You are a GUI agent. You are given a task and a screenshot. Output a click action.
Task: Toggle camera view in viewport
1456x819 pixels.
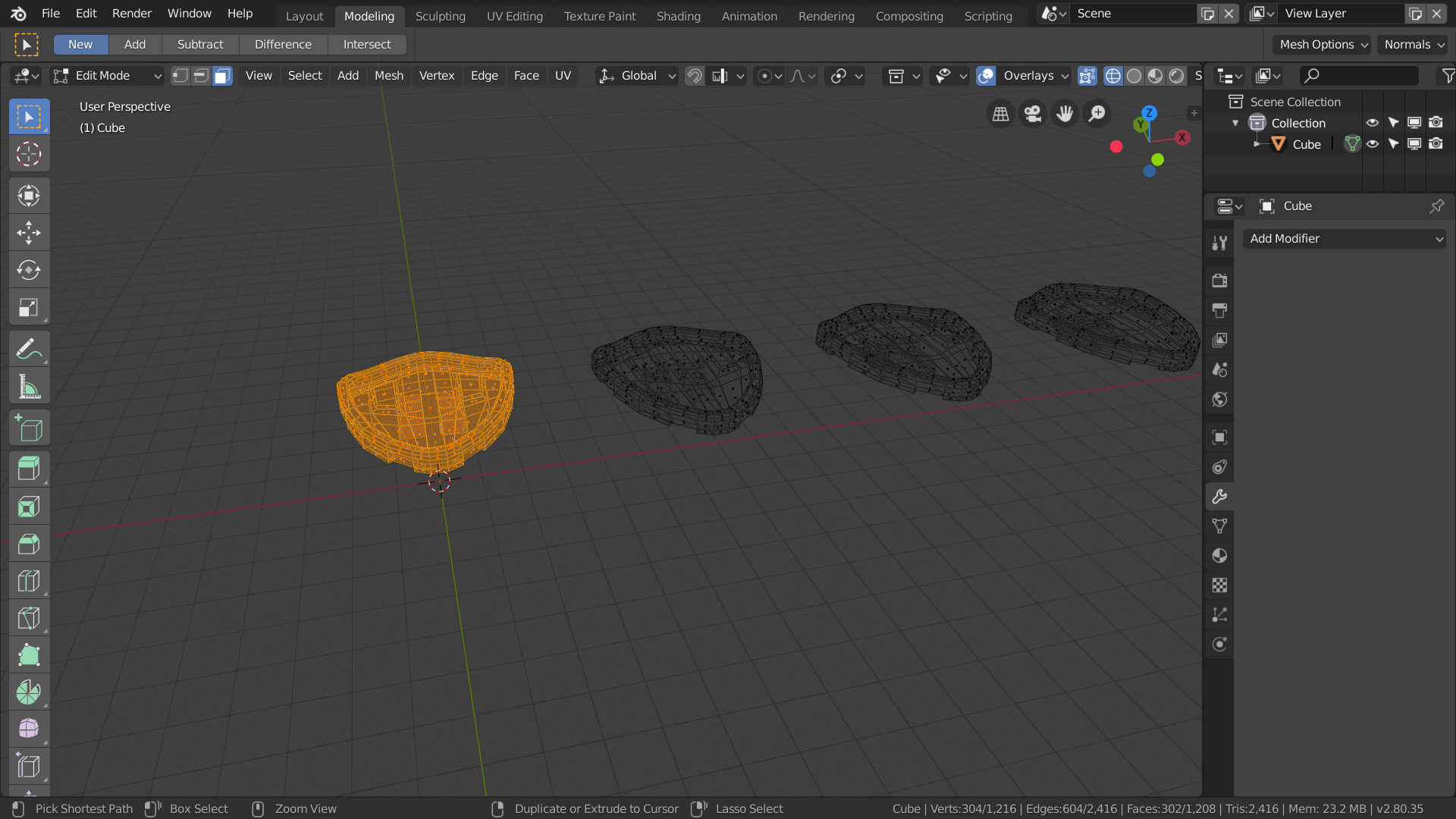pos(1033,114)
